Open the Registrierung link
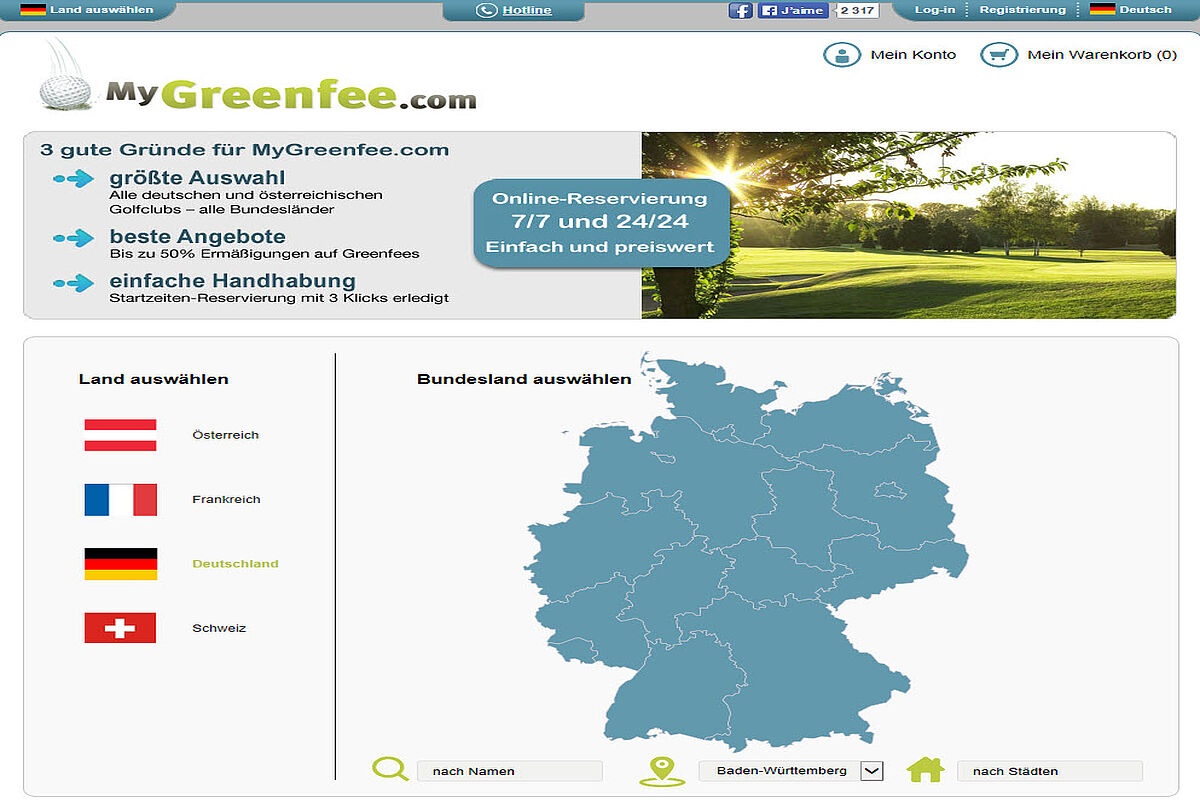This screenshot has width=1200, height=800. pyautogui.click(x=1022, y=10)
